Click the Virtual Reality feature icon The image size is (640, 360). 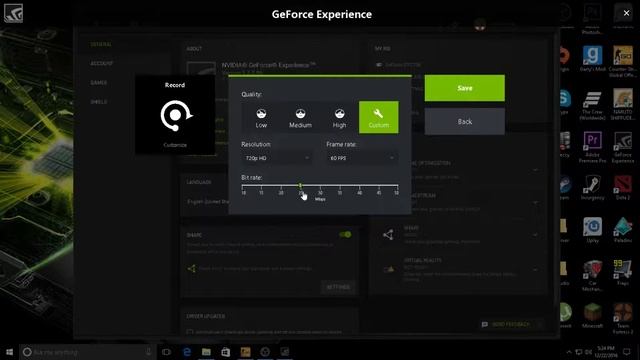(389, 269)
